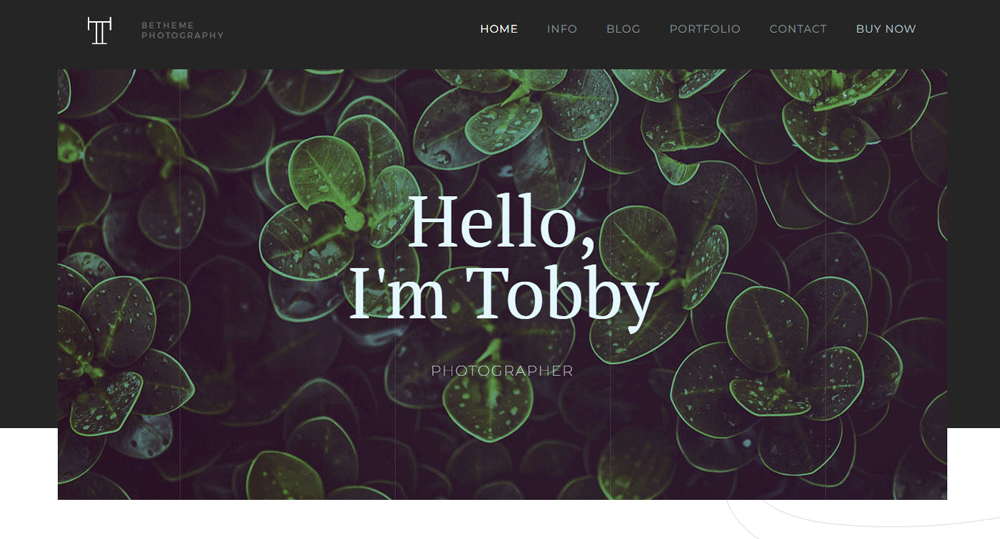Open the INFO page
The image size is (1000, 539).
pyautogui.click(x=562, y=29)
